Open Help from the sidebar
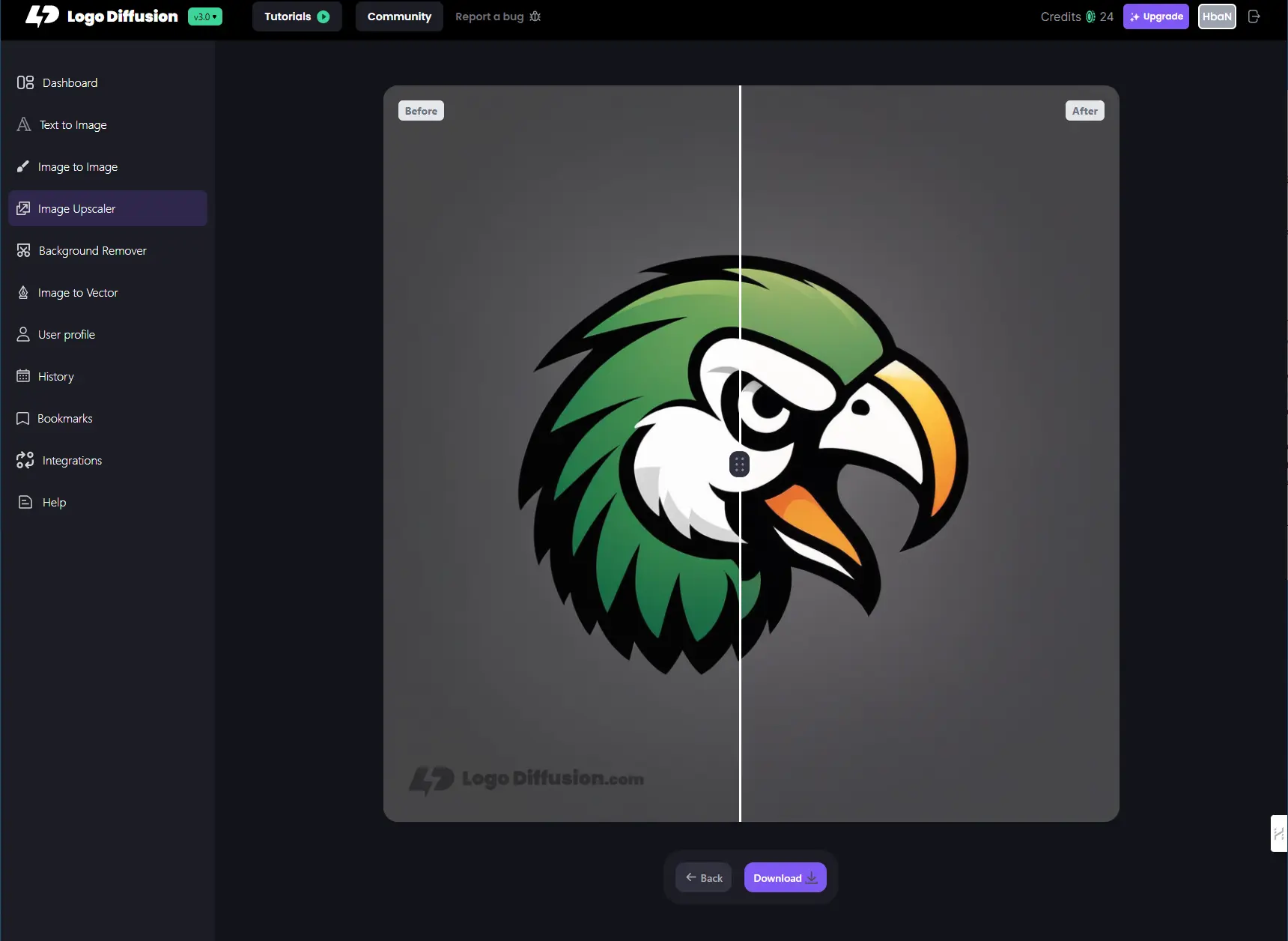The height and width of the screenshot is (941, 1288). (x=108, y=502)
